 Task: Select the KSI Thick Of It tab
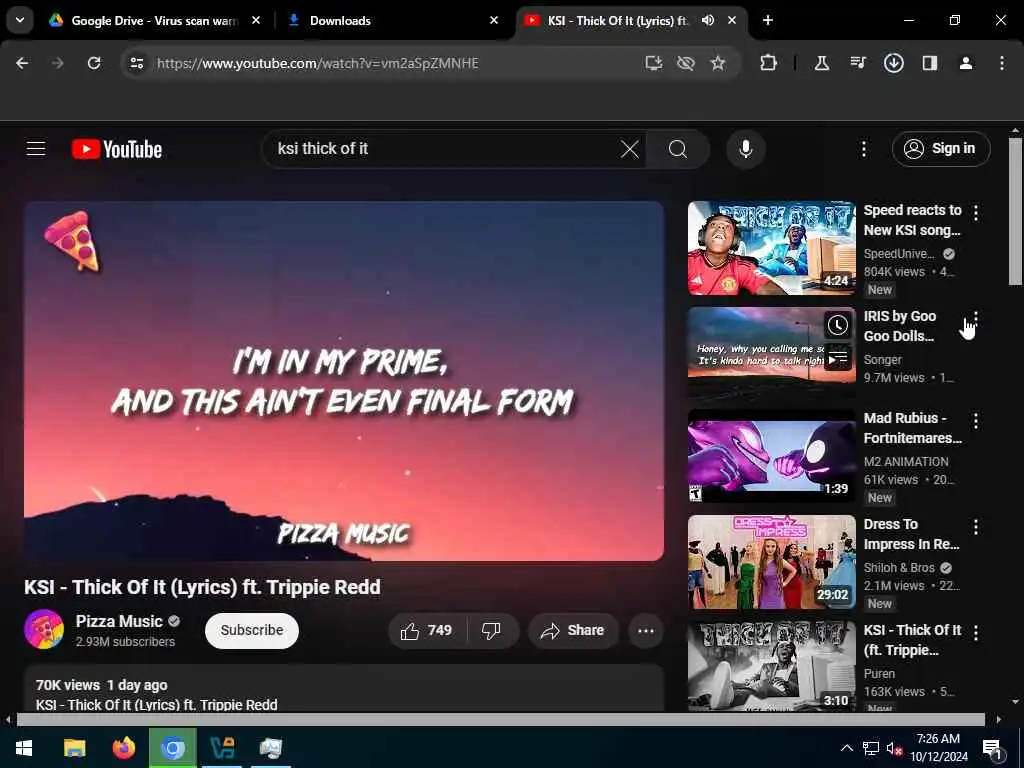618,20
